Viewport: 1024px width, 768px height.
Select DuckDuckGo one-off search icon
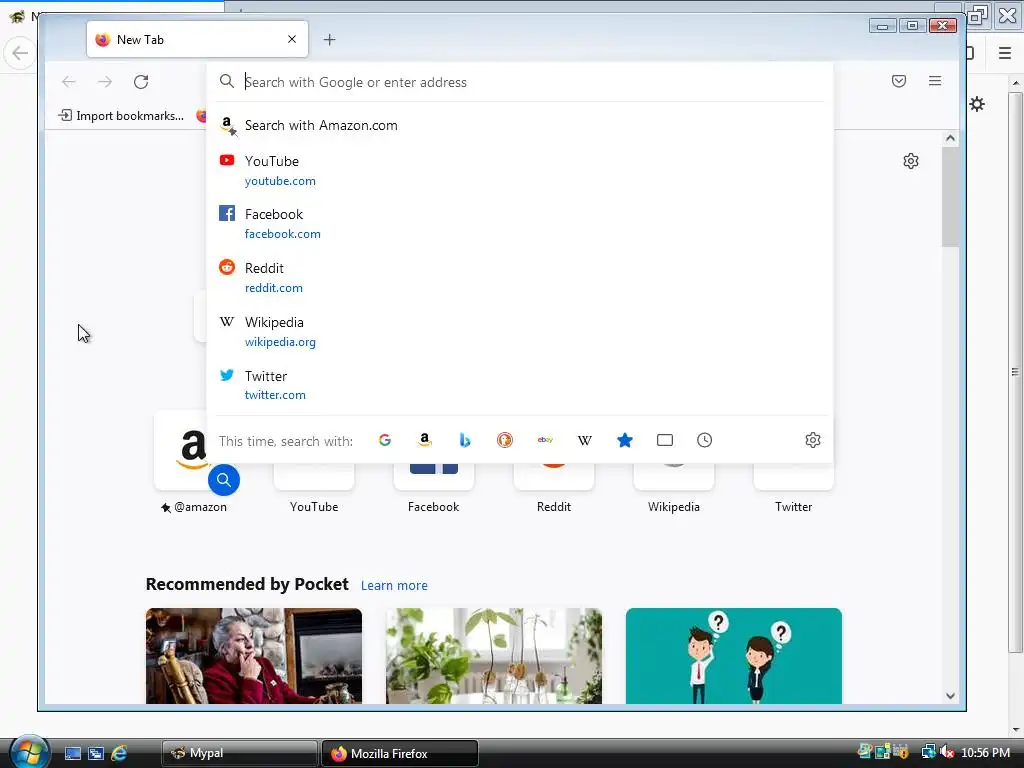[505, 440]
